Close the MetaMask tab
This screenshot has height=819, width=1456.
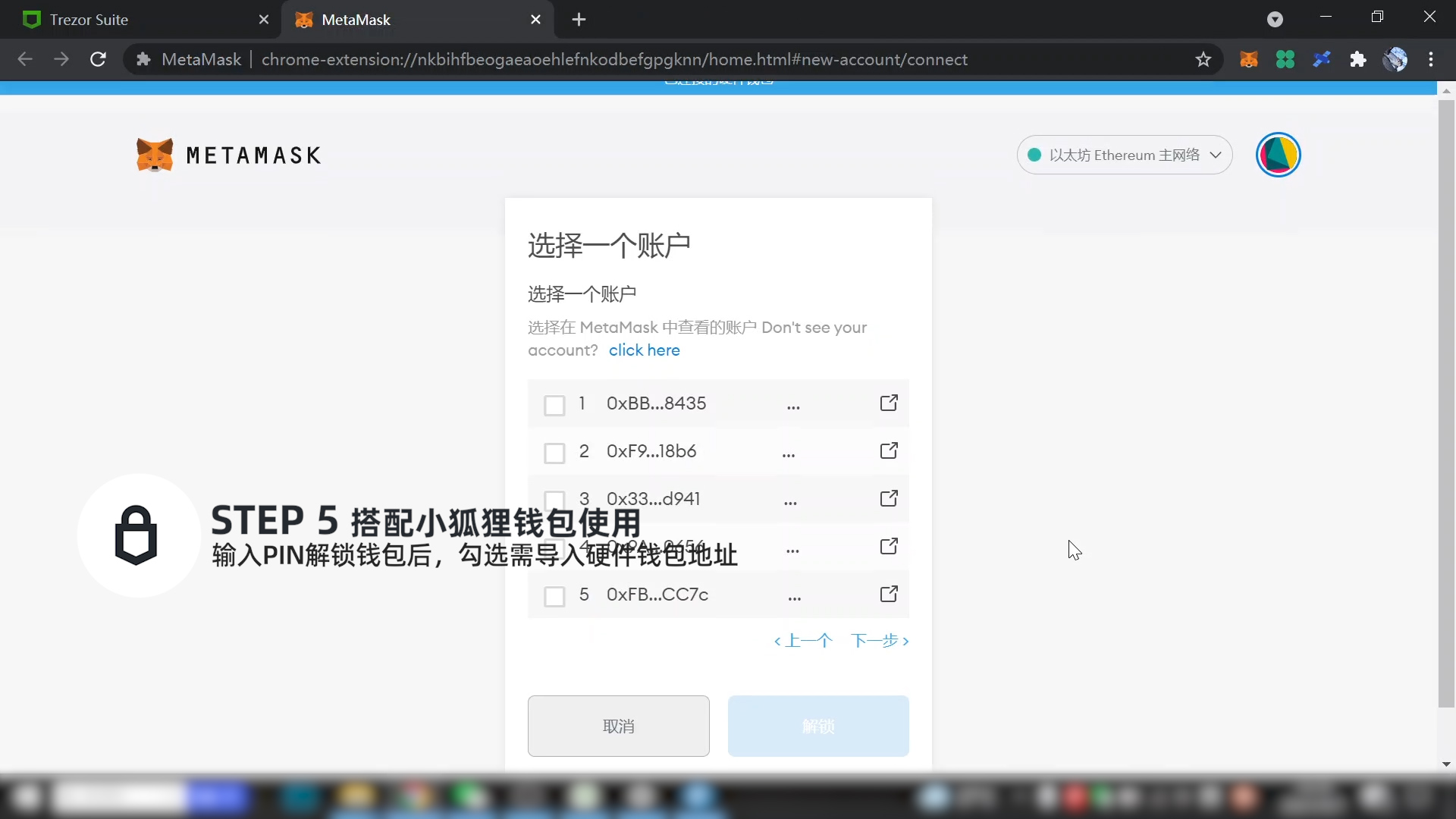point(535,20)
